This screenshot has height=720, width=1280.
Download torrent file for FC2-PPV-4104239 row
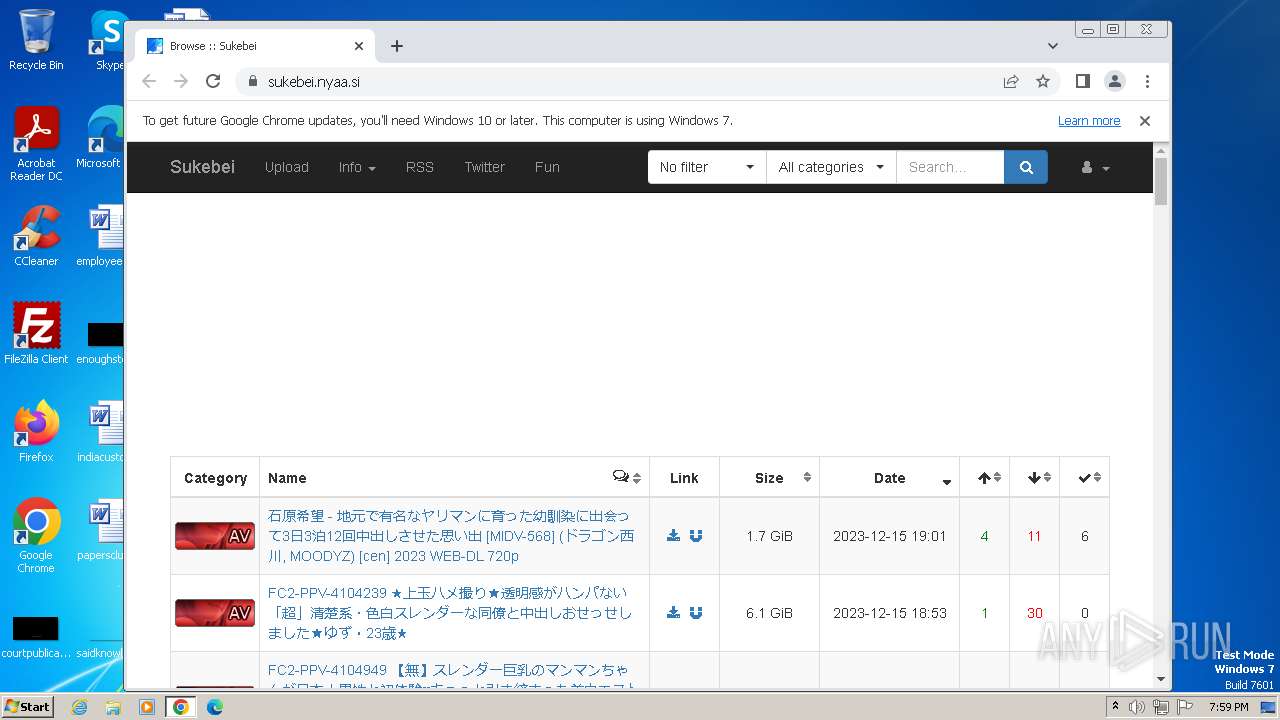click(673, 613)
